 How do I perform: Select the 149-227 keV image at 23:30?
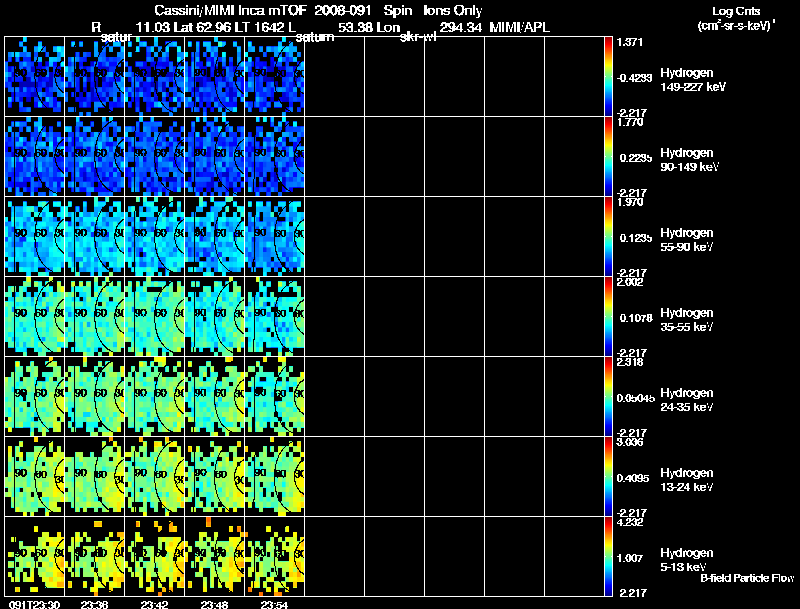tap(34, 76)
